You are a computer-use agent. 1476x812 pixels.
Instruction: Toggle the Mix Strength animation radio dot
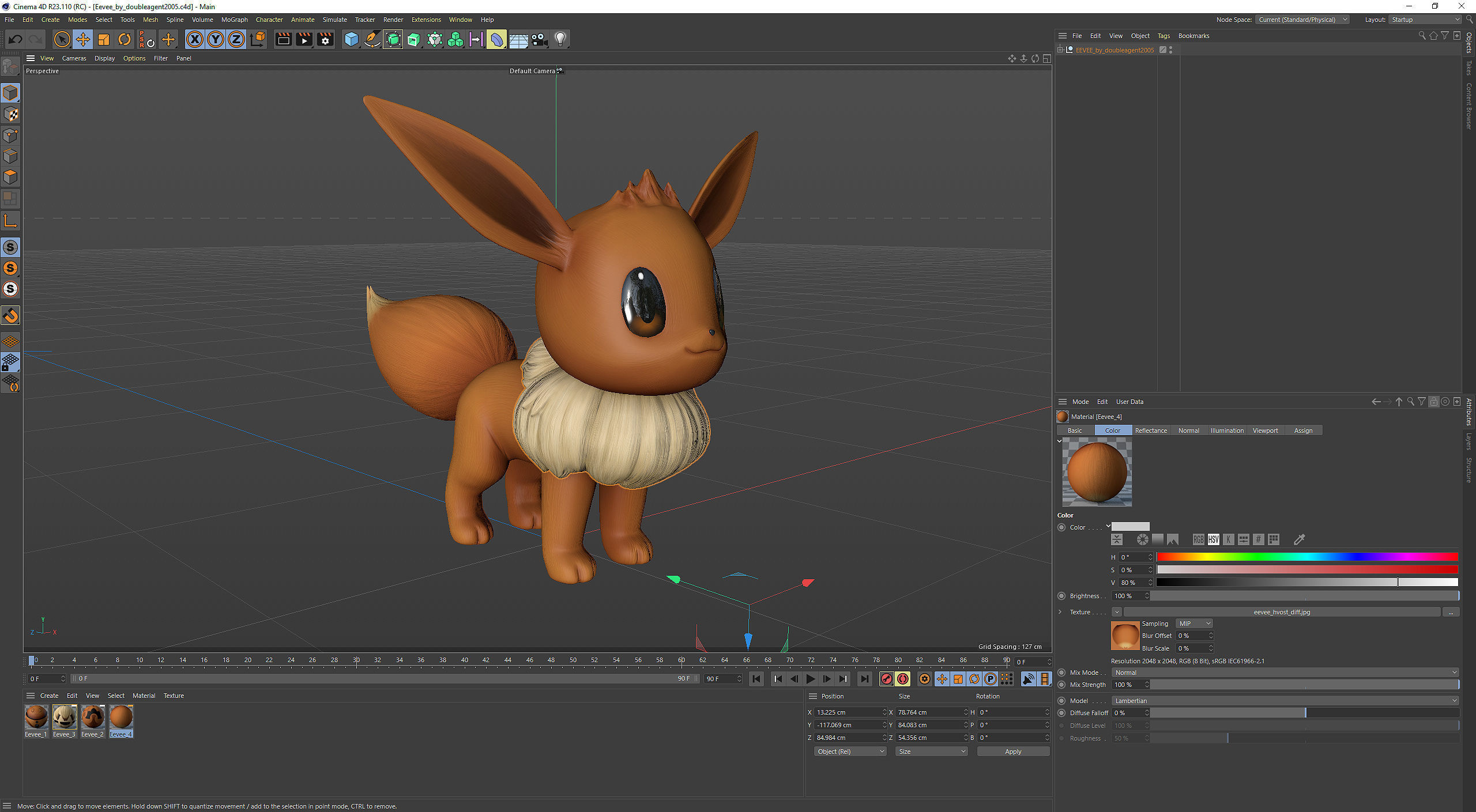pyautogui.click(x=1061, y=685)
